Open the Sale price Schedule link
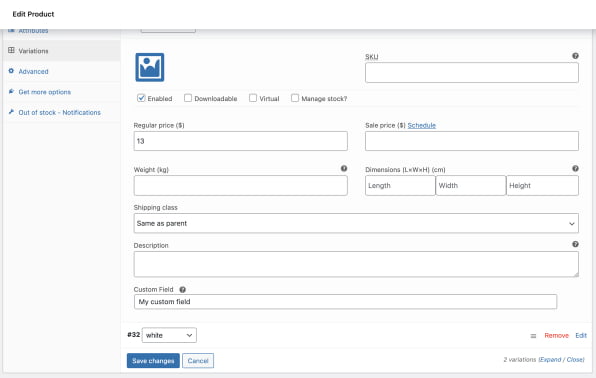This screenshot has height=378, width=596. 422,125
